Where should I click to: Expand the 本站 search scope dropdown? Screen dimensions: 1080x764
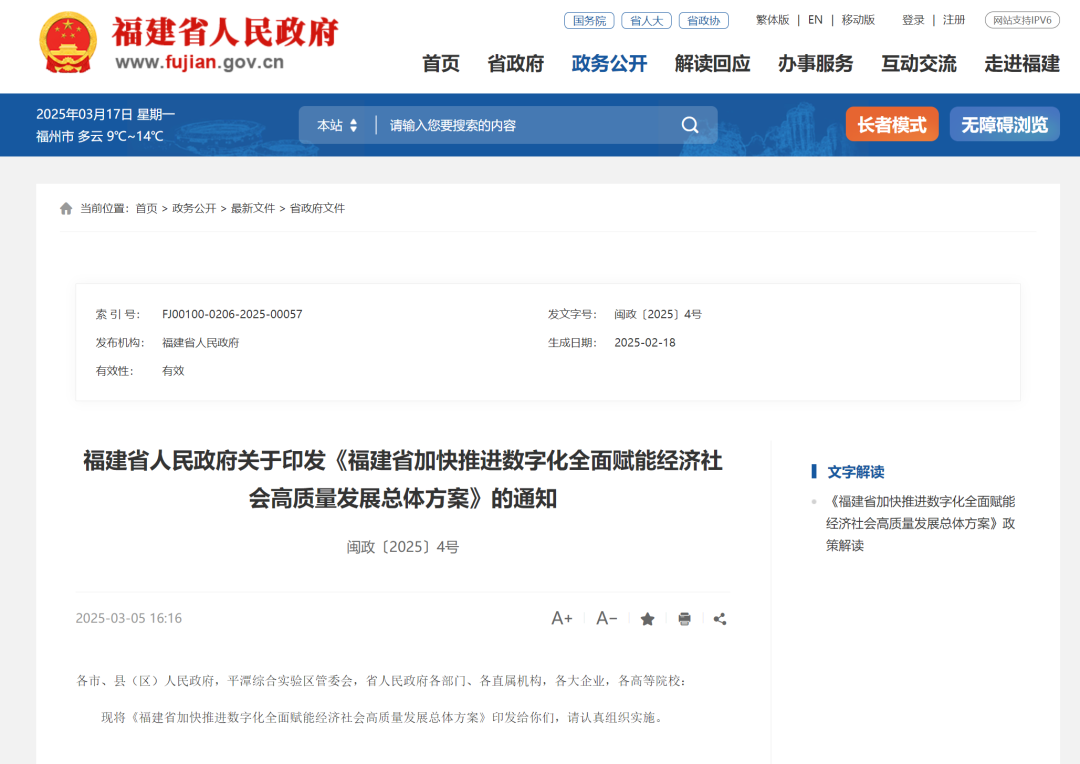click(x=337, y=125)
